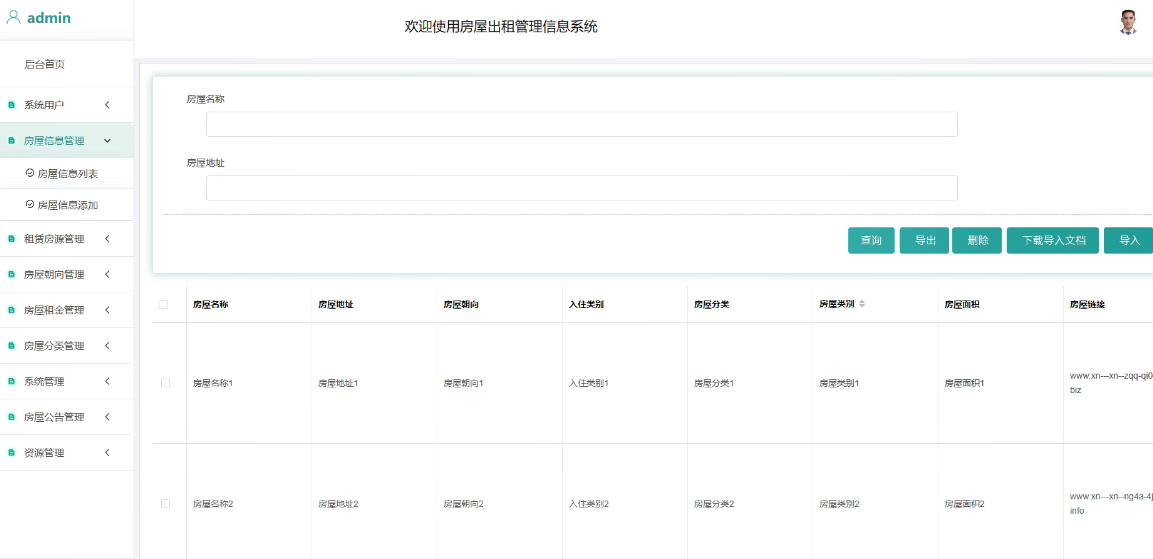This screenshot has width=1153, height=559.
Task: Click the 导出 button
Action: pos(924,241)
